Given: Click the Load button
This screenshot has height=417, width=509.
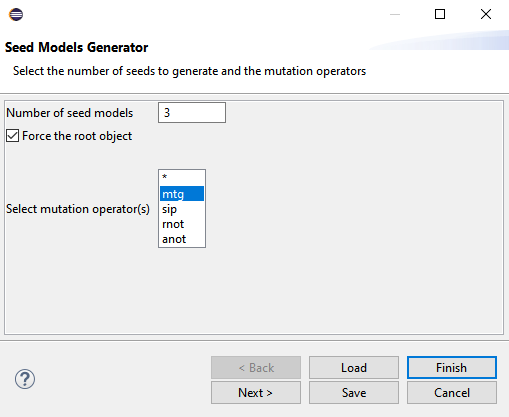Looking at the screenshot, I should tap(354, 368).
